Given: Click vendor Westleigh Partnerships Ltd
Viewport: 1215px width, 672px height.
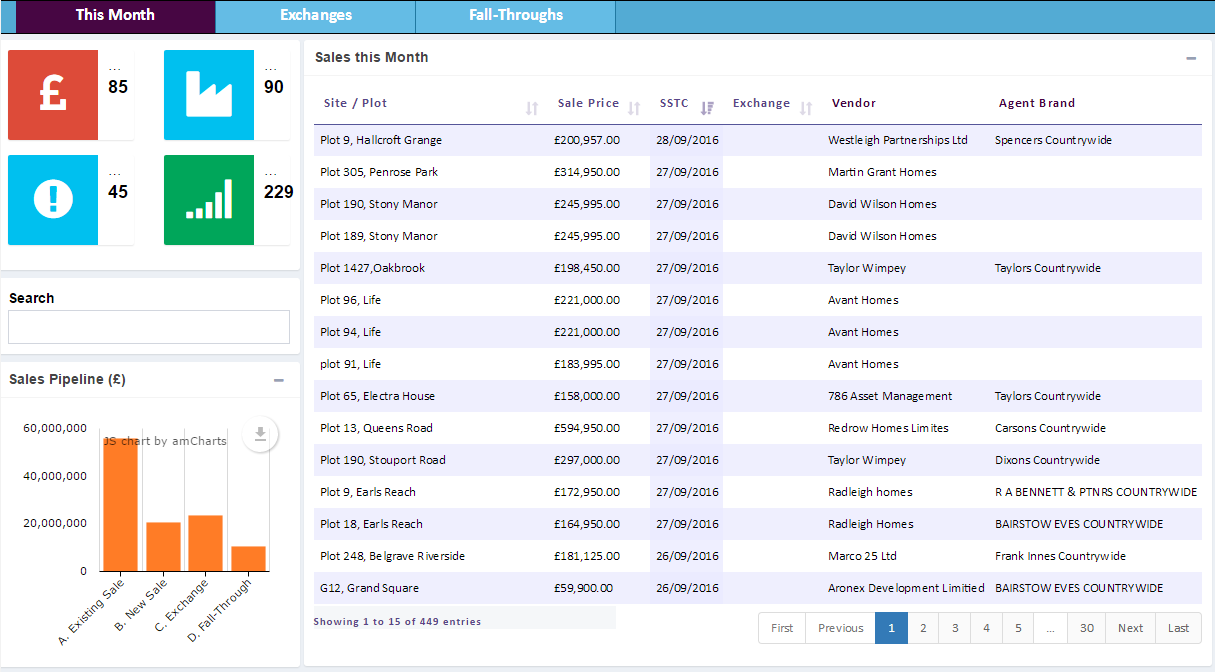Looking at the screenshot, I should pos(898,140).
